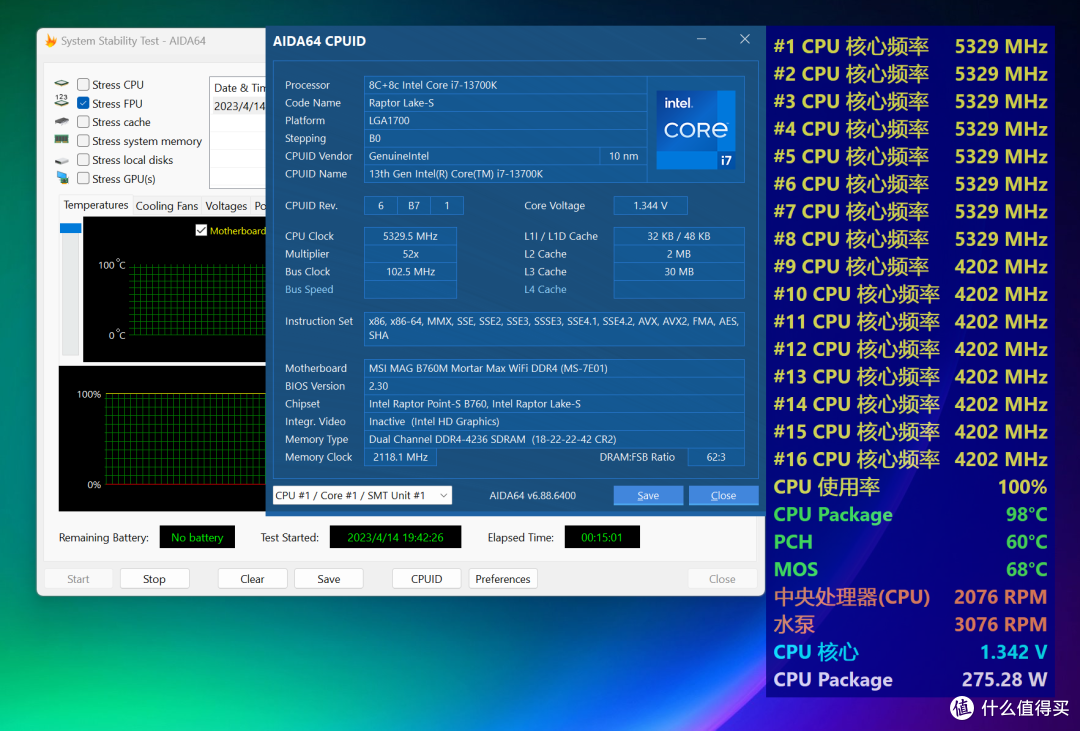Open the CPU core selector dropdown
Screen dimensions: 1080x731
(x=362, y=495)
